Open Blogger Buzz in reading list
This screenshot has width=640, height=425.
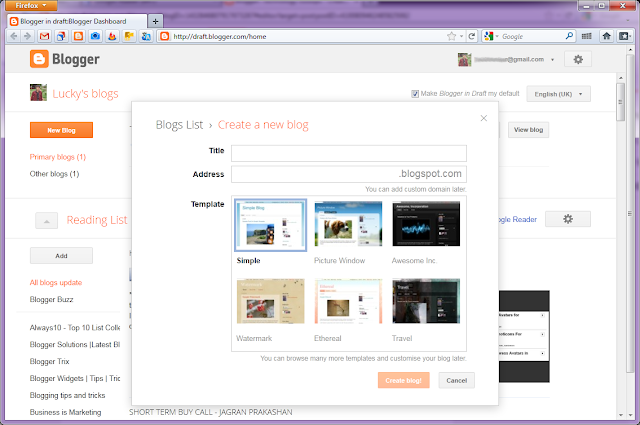51,300
